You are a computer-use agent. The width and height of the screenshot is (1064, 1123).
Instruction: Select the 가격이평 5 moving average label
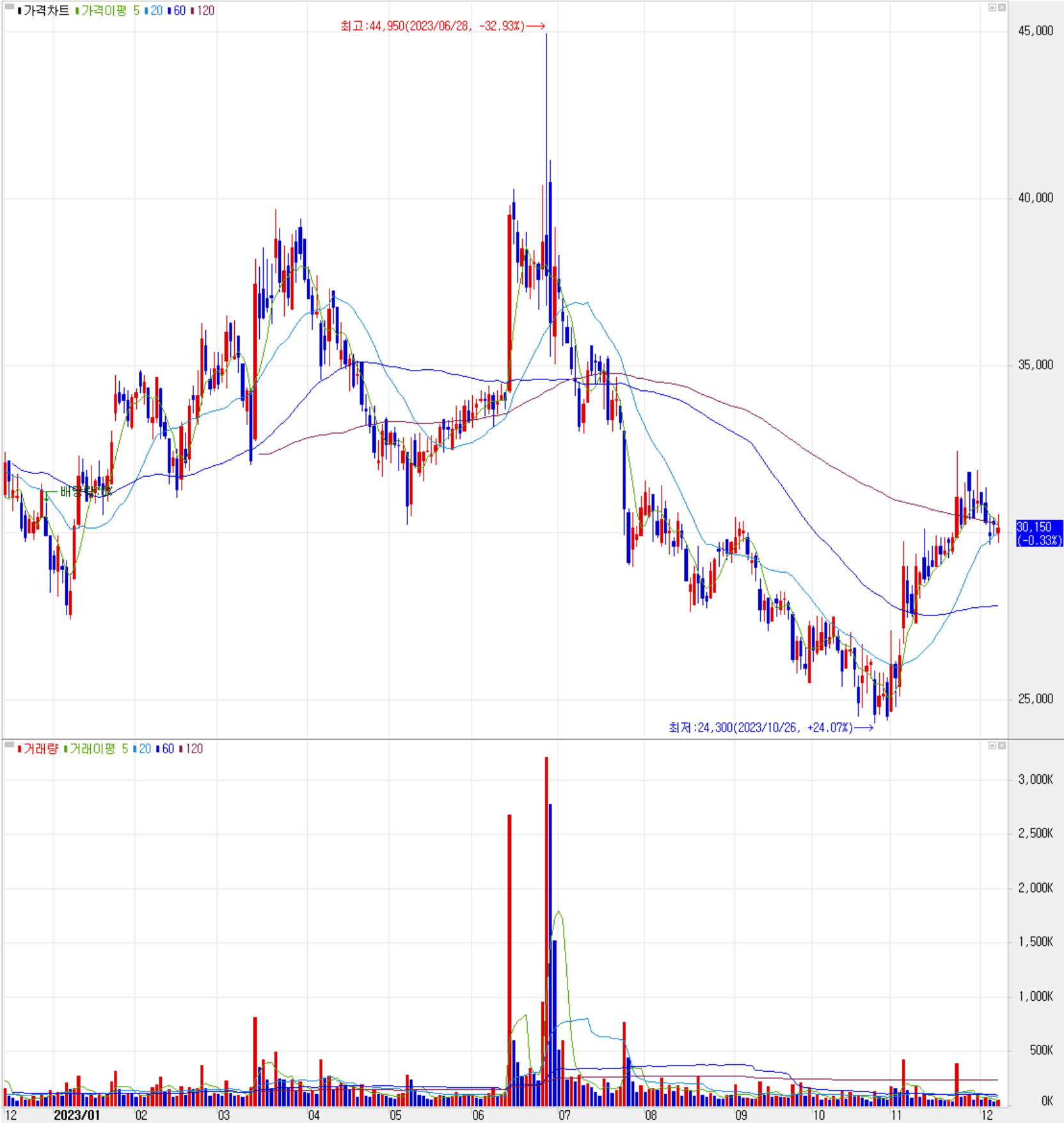110,11
